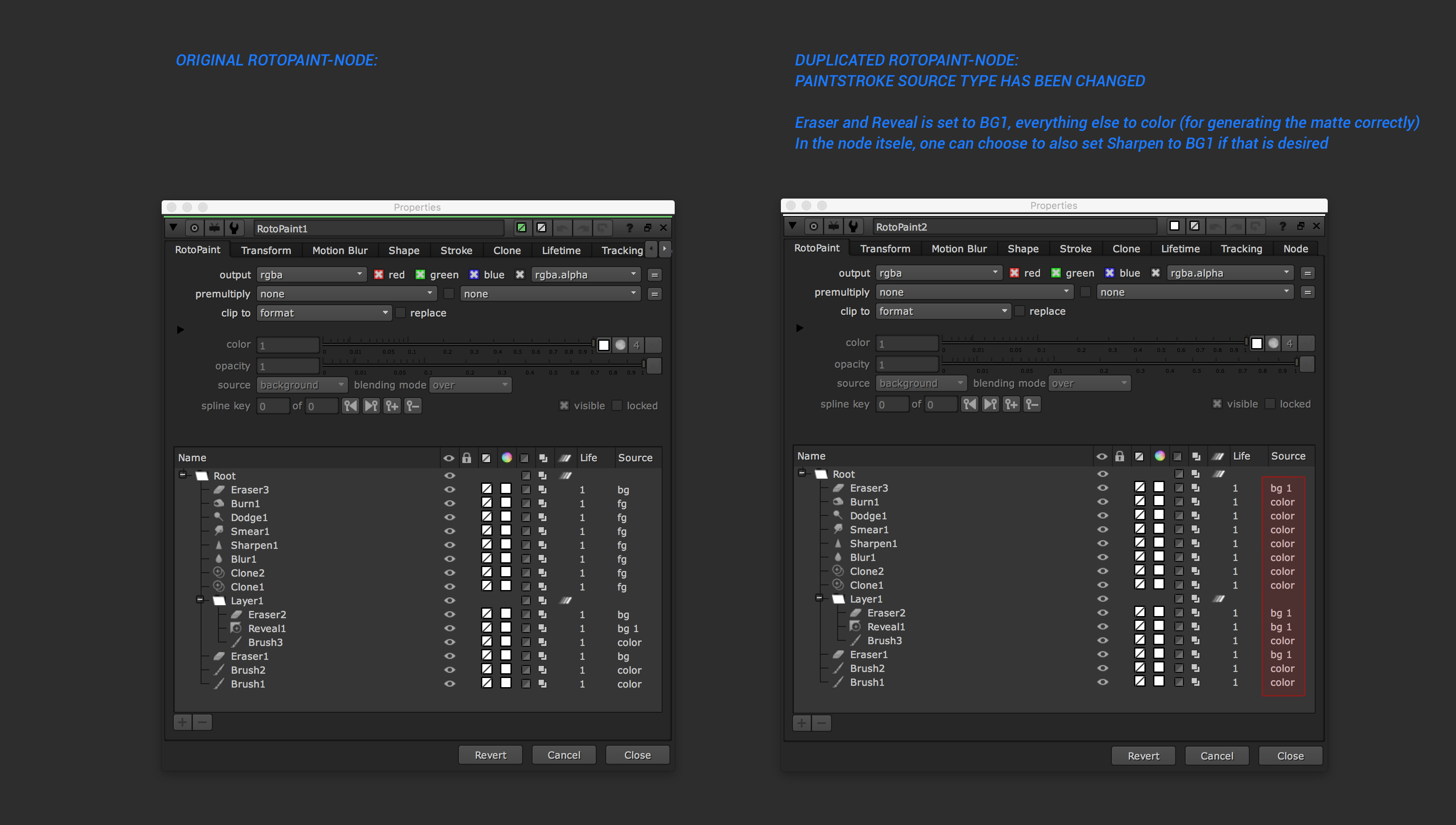Click color wheel picker in RotoPaint1 color row
Viewport: 1456px width, 825px height.
(621, 345)
